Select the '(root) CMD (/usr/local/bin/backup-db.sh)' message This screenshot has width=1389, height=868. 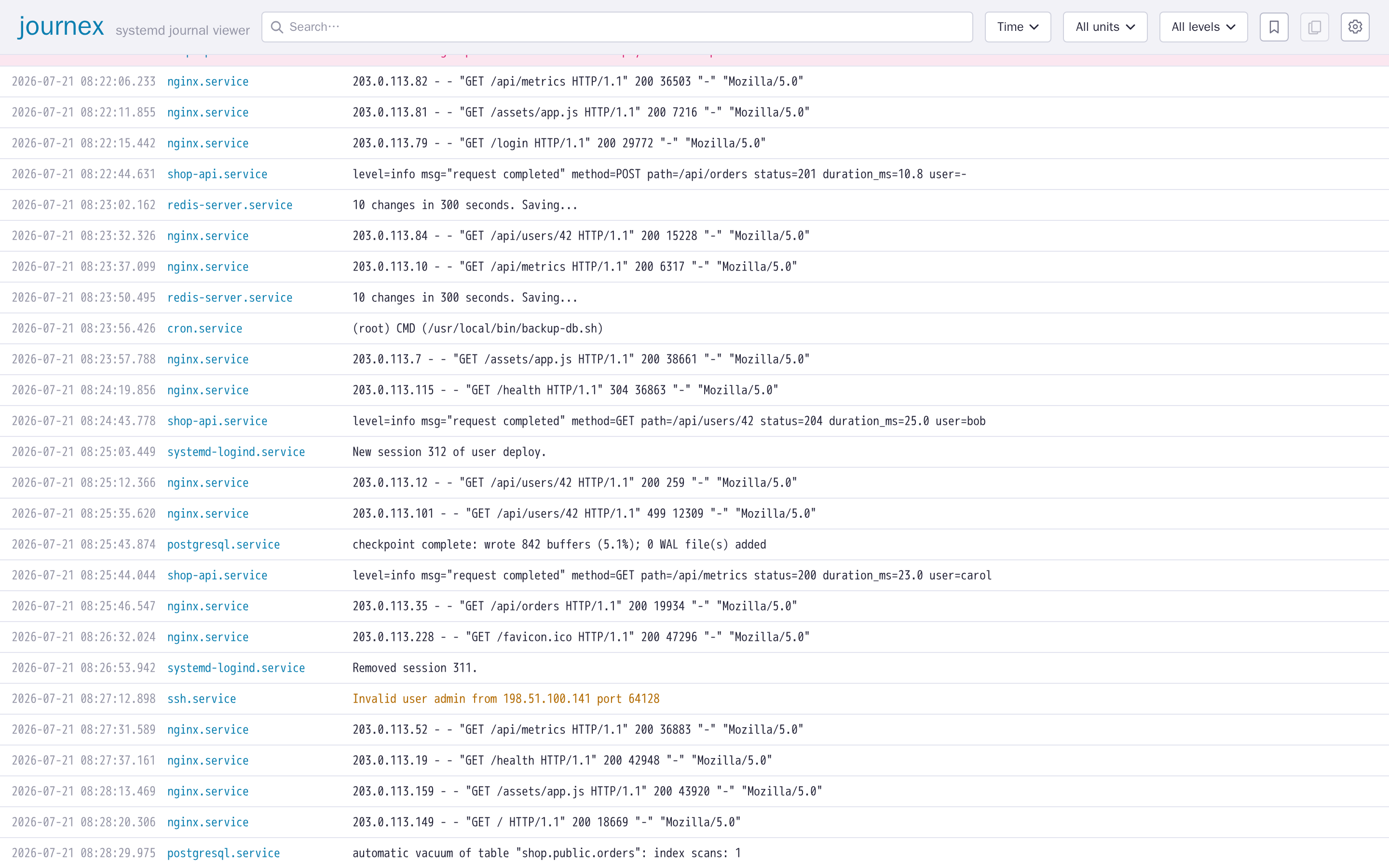coord(477,328)
